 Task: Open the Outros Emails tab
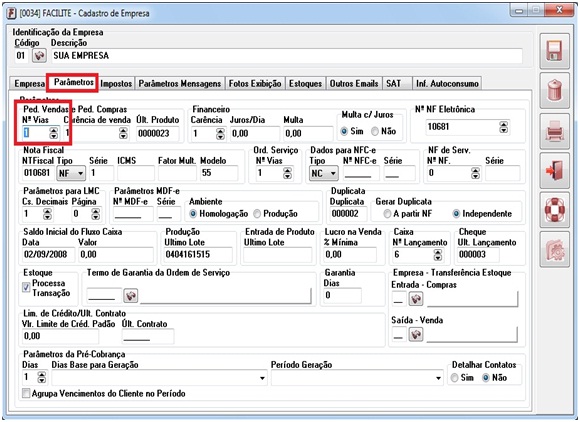pyautogui.click(x=354, y=84)
